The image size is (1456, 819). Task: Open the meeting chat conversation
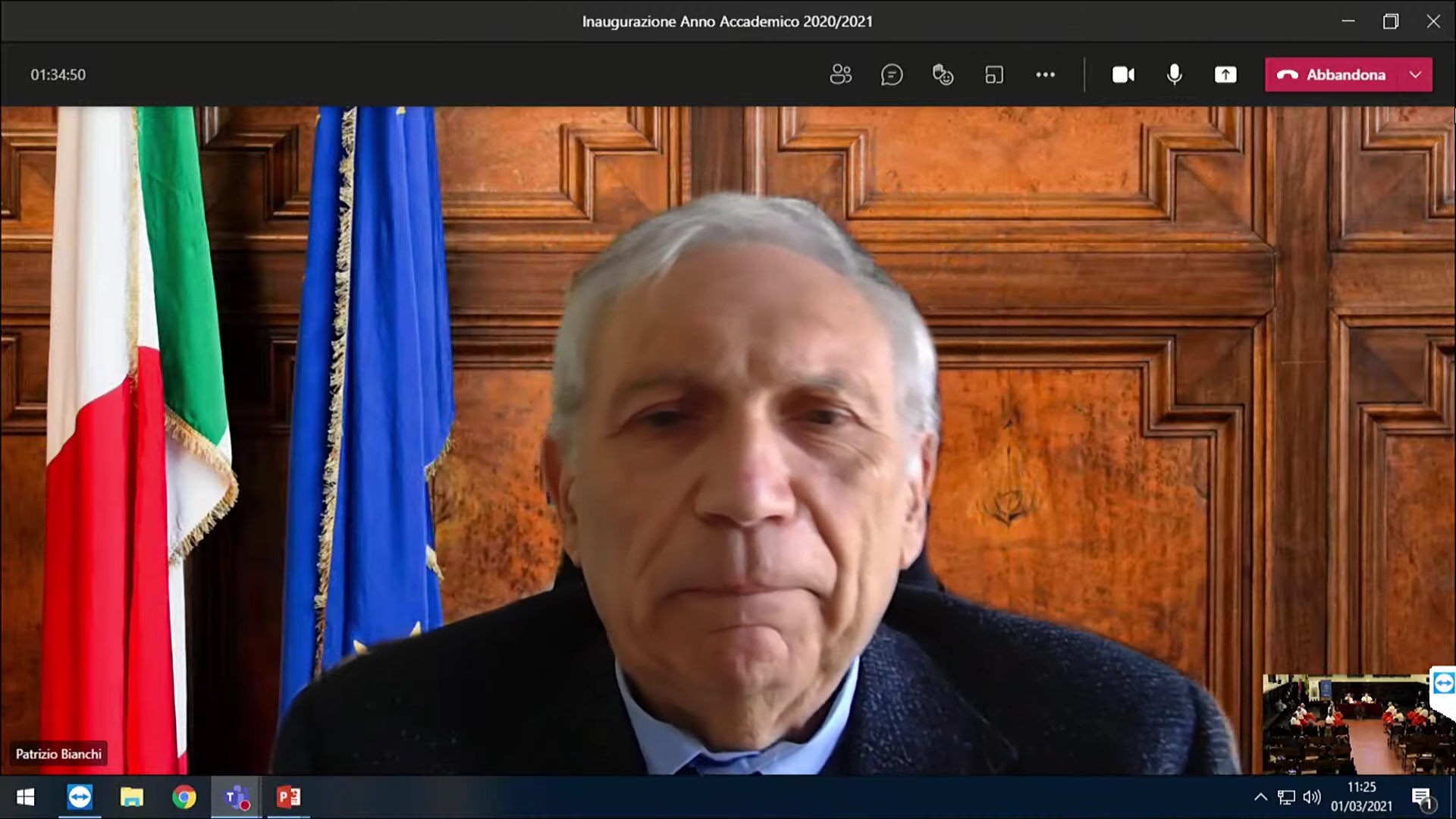tap(892, 74)
